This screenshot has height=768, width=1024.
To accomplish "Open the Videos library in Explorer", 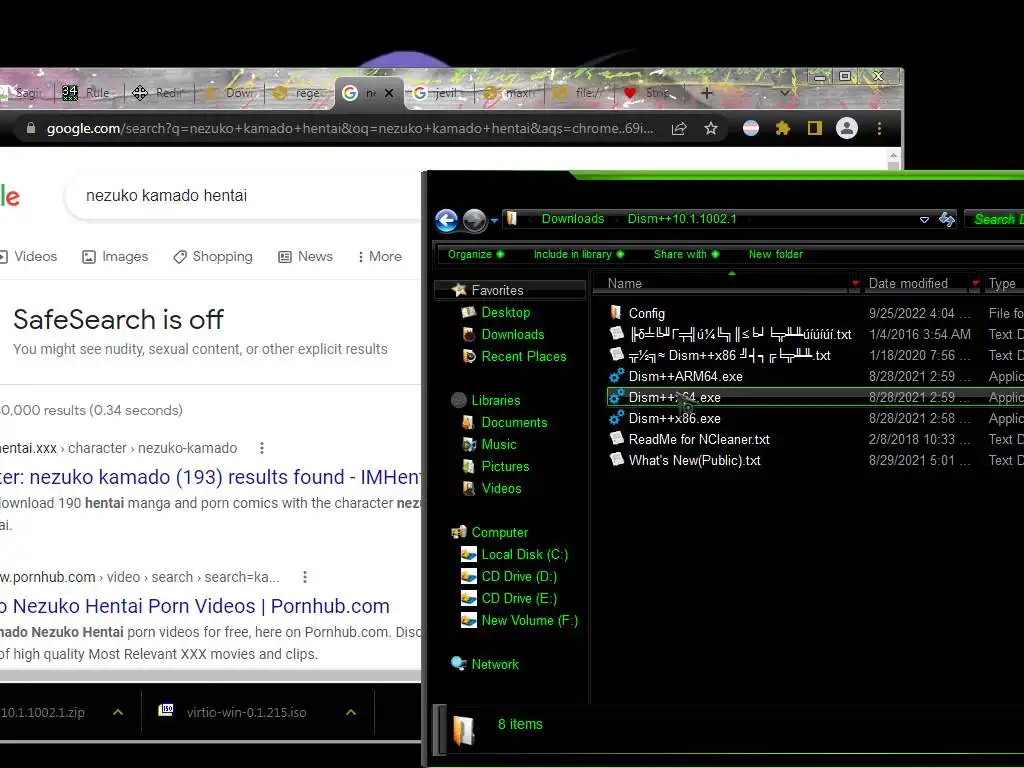I will [501, 488].
